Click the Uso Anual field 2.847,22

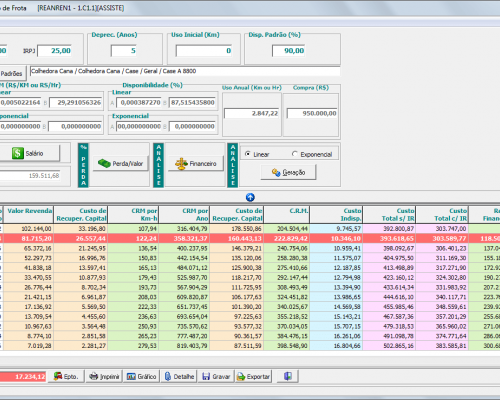[252, 113]
